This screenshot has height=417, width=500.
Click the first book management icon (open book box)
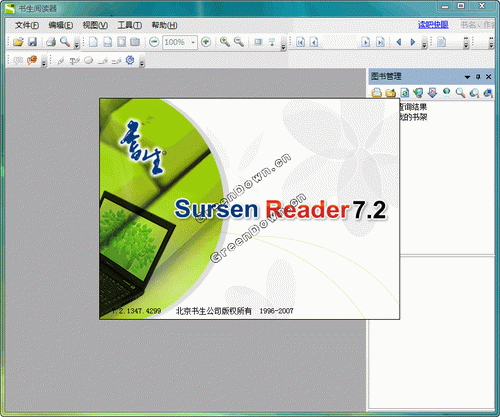[x=377, y=93]
